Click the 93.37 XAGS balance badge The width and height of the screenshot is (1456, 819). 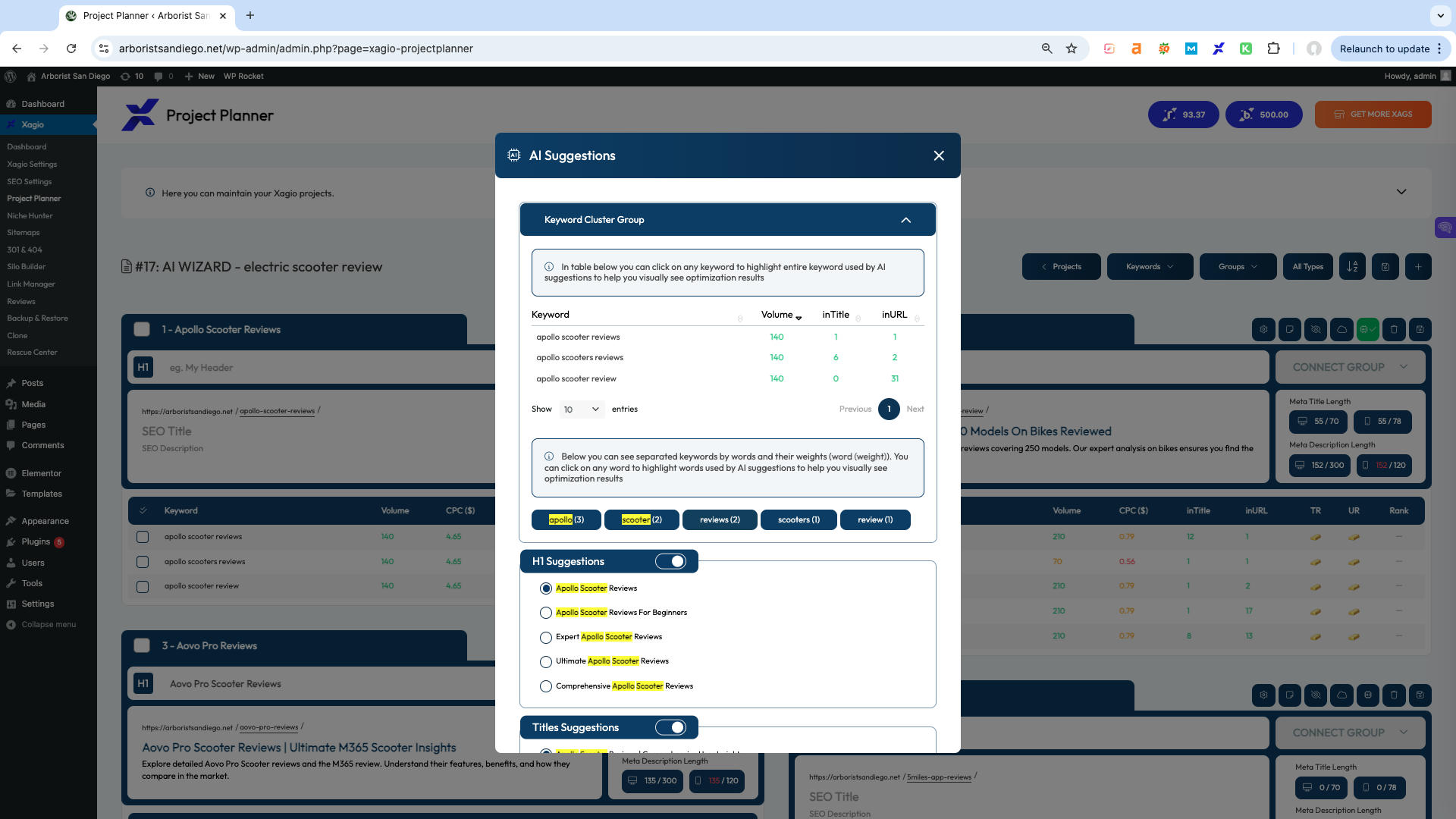point(1184,115)
